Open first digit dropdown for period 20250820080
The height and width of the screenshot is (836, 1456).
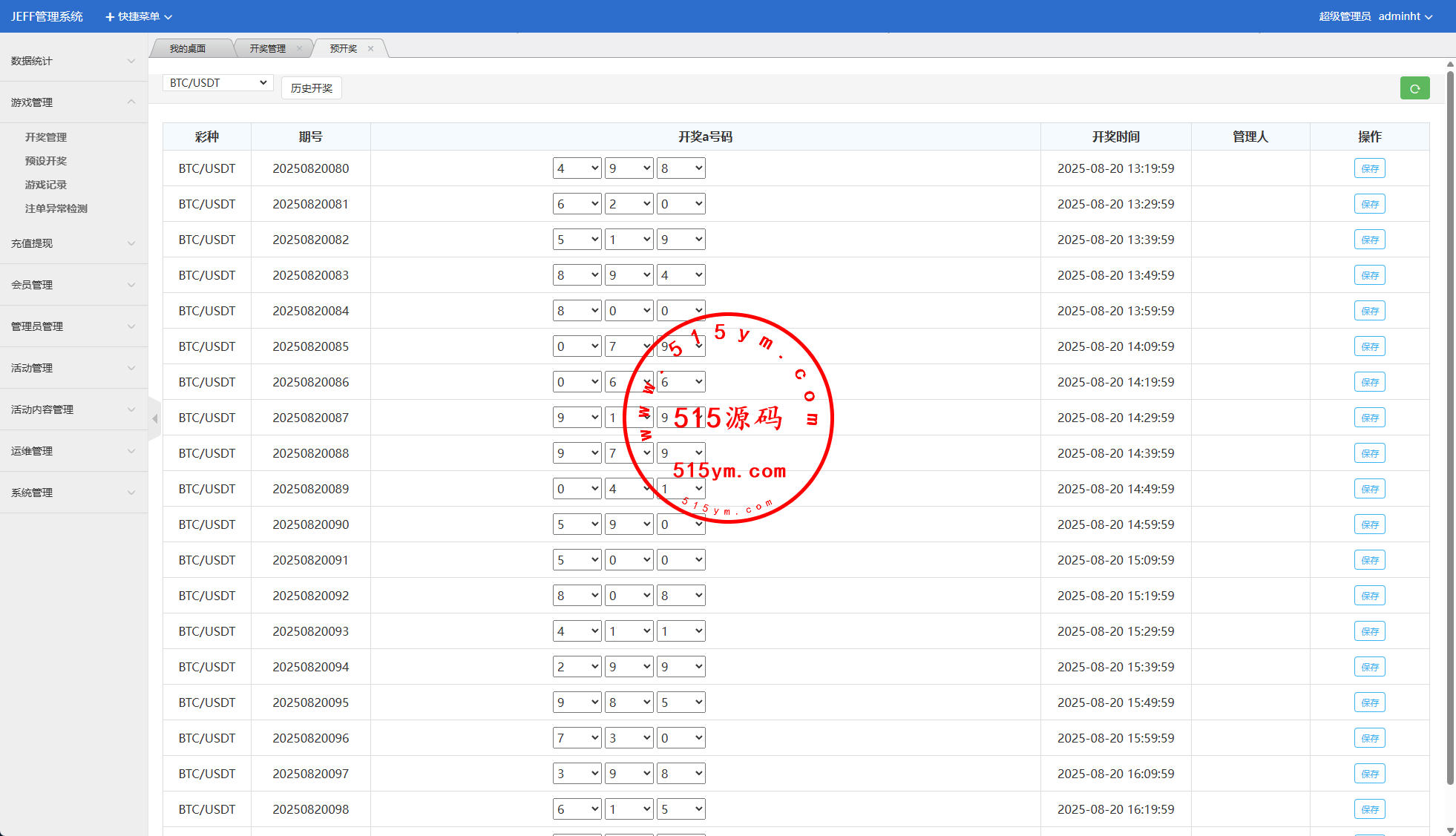(x=577, y=168)
